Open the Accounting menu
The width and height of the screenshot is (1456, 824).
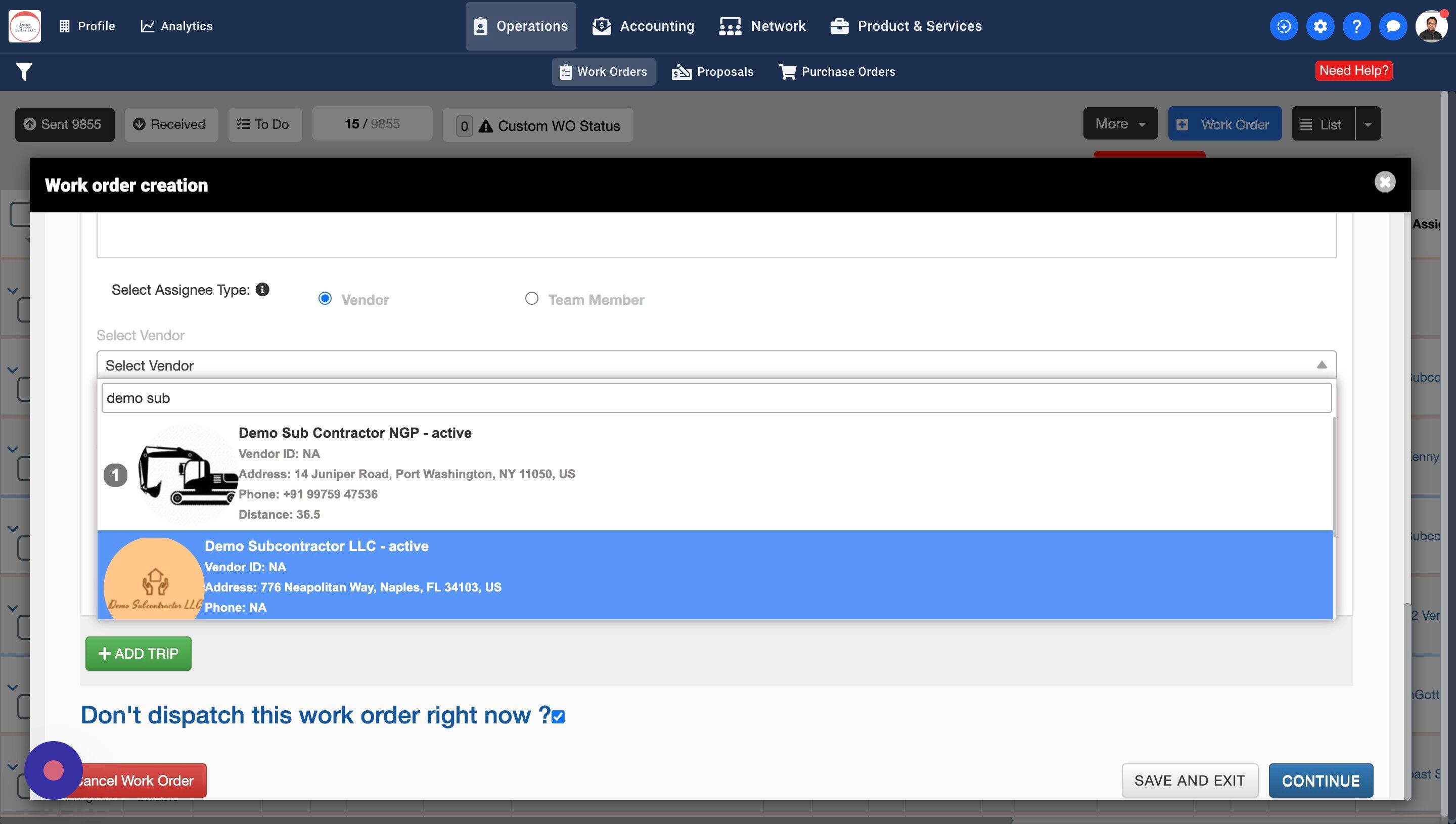(644, 26)
